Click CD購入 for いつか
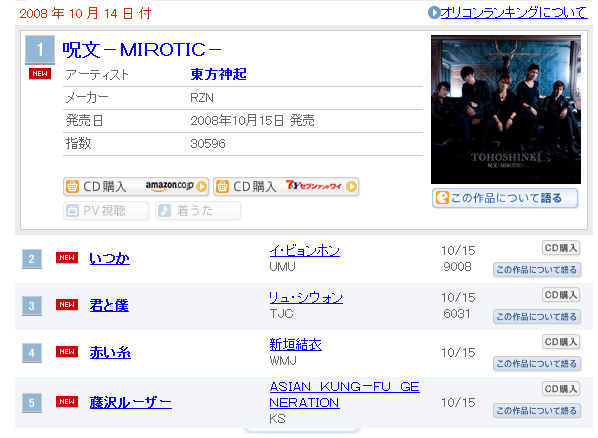This screenshot has width=598, height=438. [561, 248]
